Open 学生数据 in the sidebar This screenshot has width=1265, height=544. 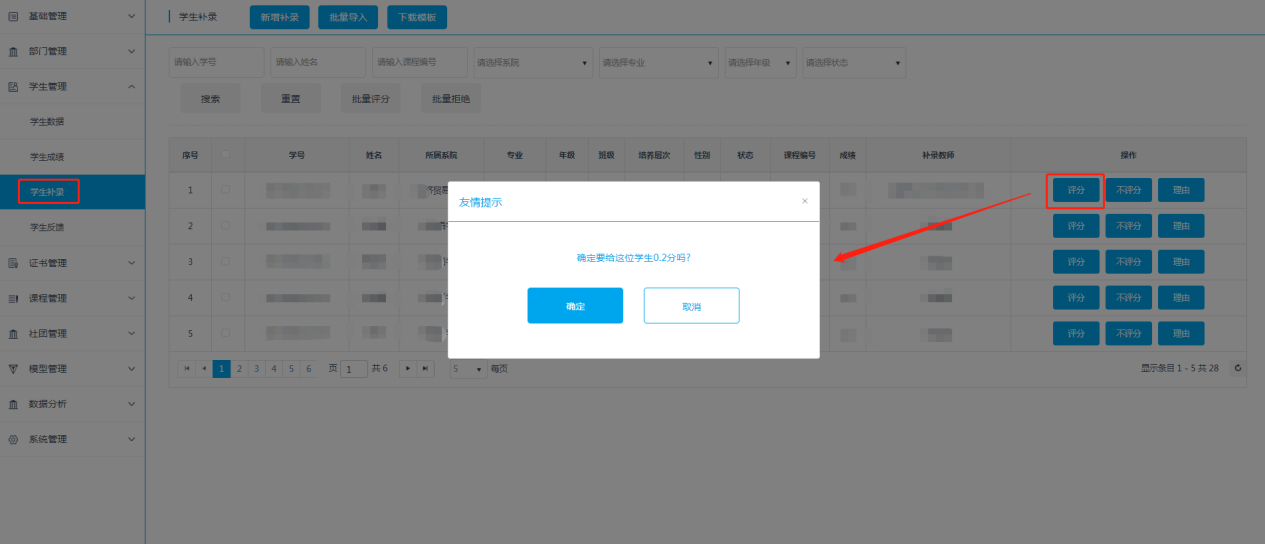pos(72,122)
